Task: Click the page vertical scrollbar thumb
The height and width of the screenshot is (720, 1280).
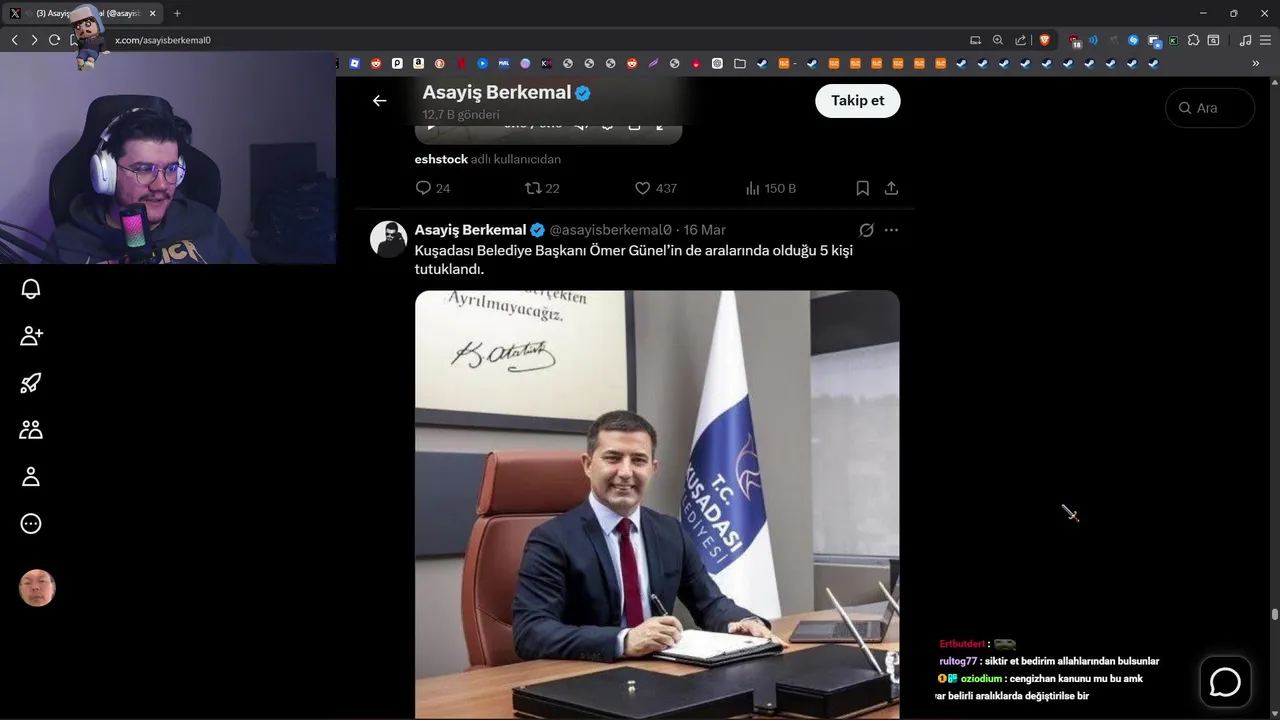Action: tap(1275, 615)
